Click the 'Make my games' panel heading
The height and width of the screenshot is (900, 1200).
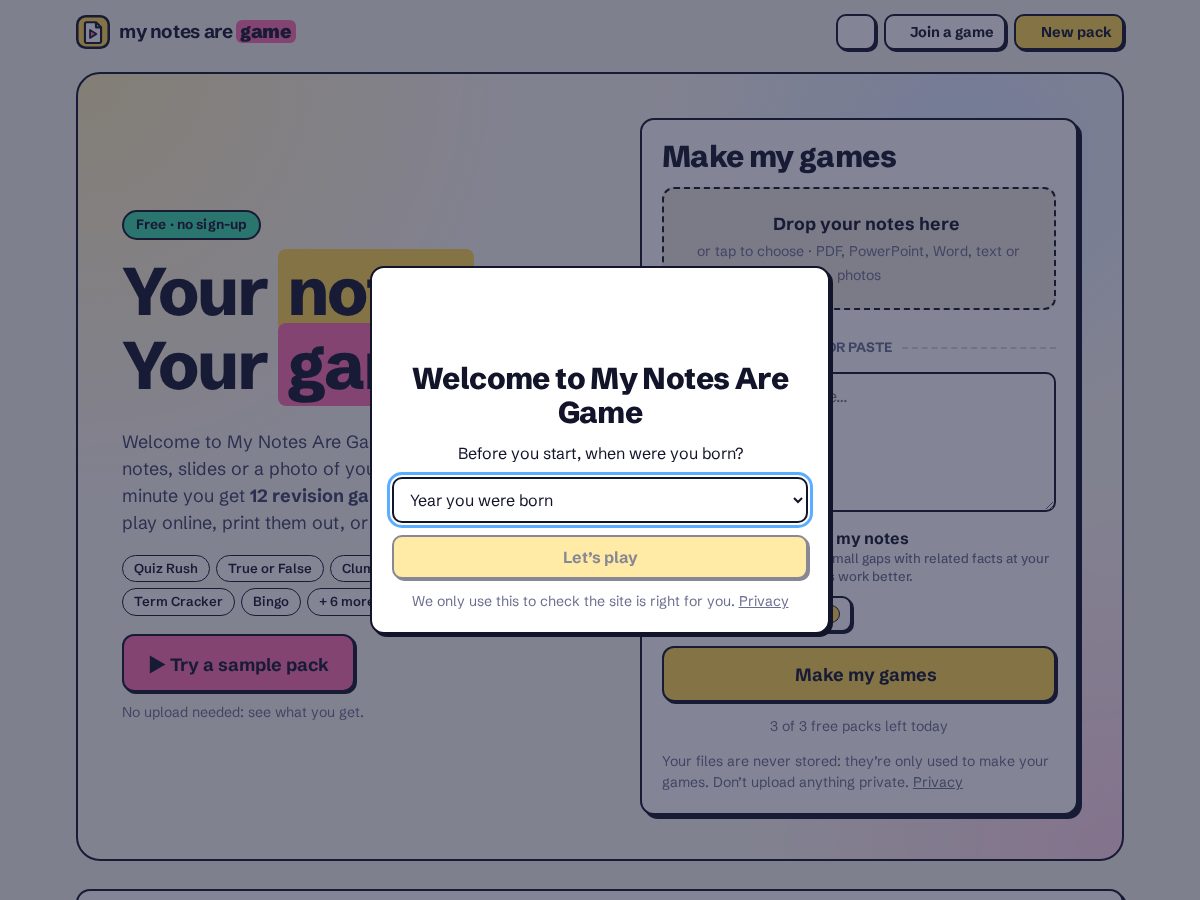click(779, 157)
